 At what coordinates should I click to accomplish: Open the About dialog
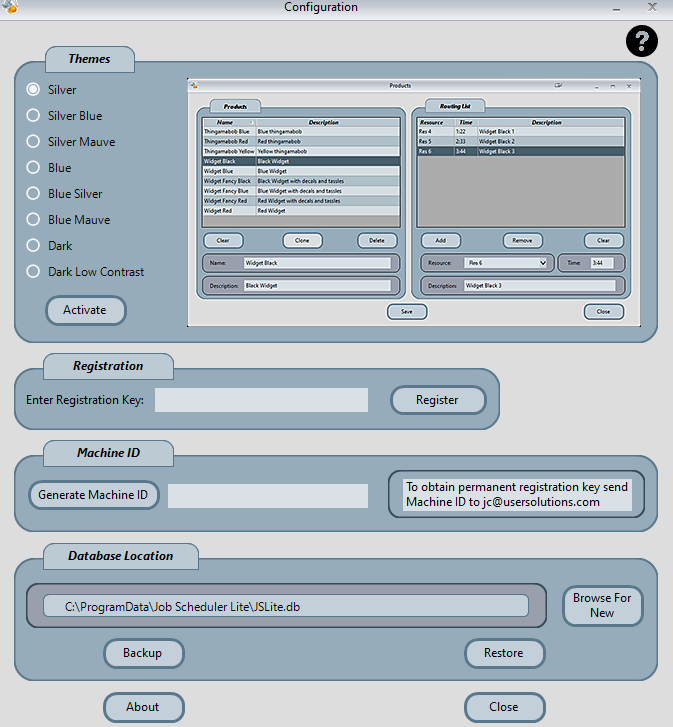tap(144, 707)
